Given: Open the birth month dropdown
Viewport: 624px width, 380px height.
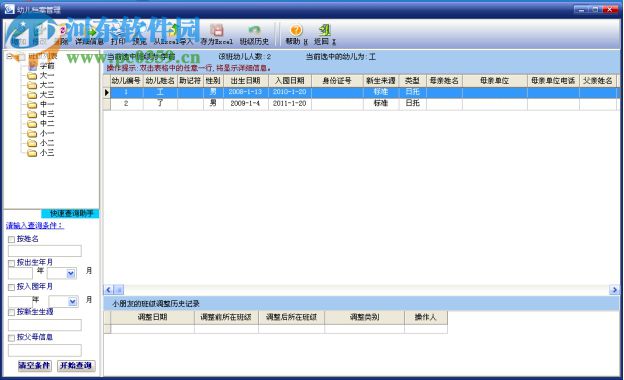Looking at the screenshot, I should [71, 273].
